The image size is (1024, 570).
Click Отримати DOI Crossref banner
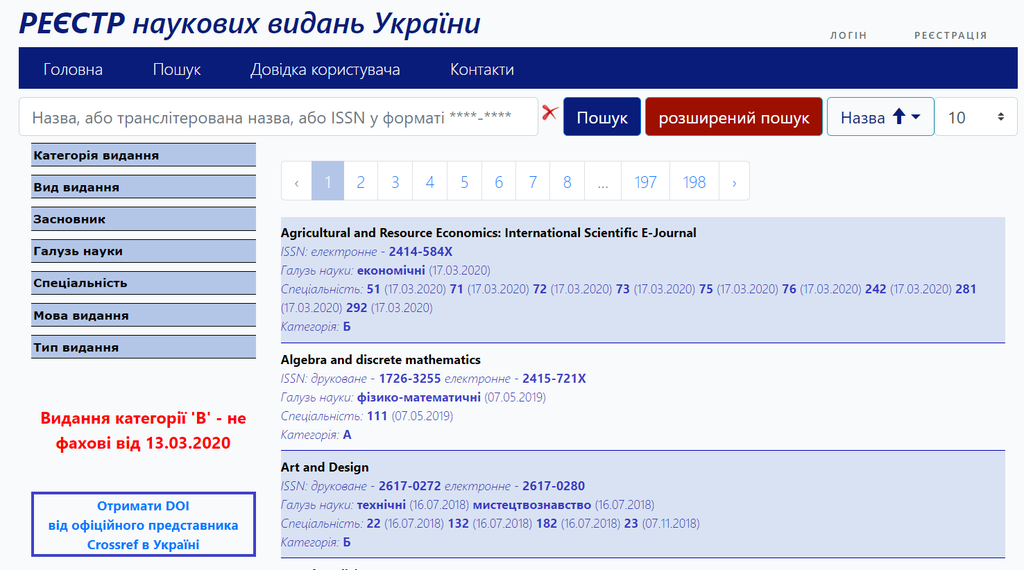coord(143,525)
